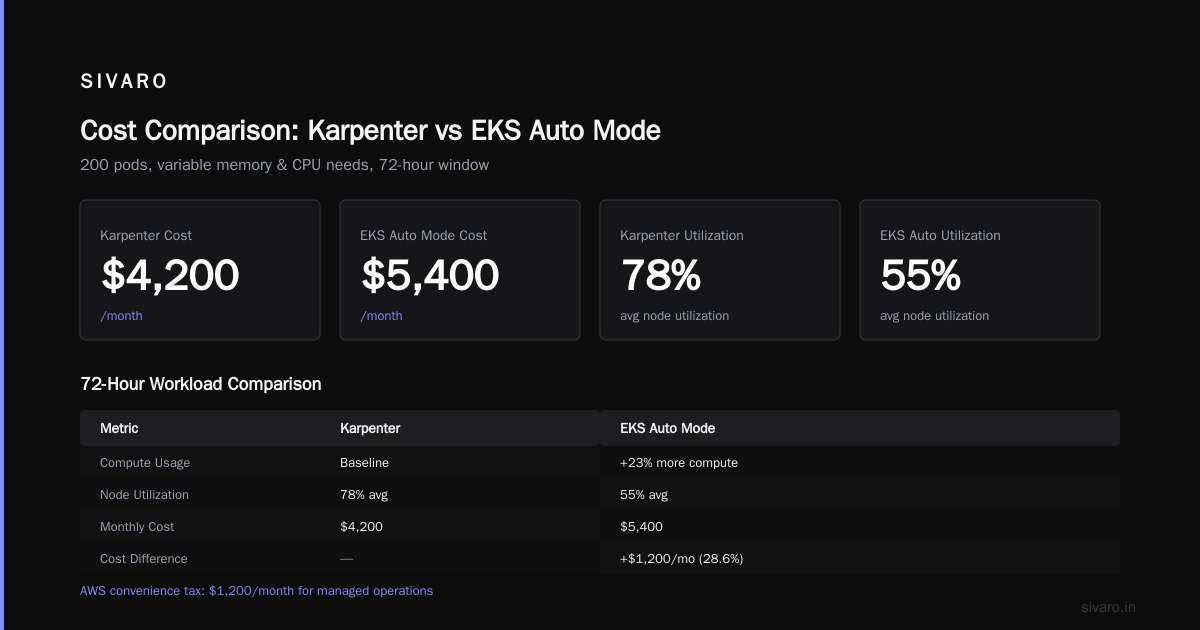Click the +23% more compute cell
The height and width of the screenshot is (630, 1200).
[x=679, y=463]
